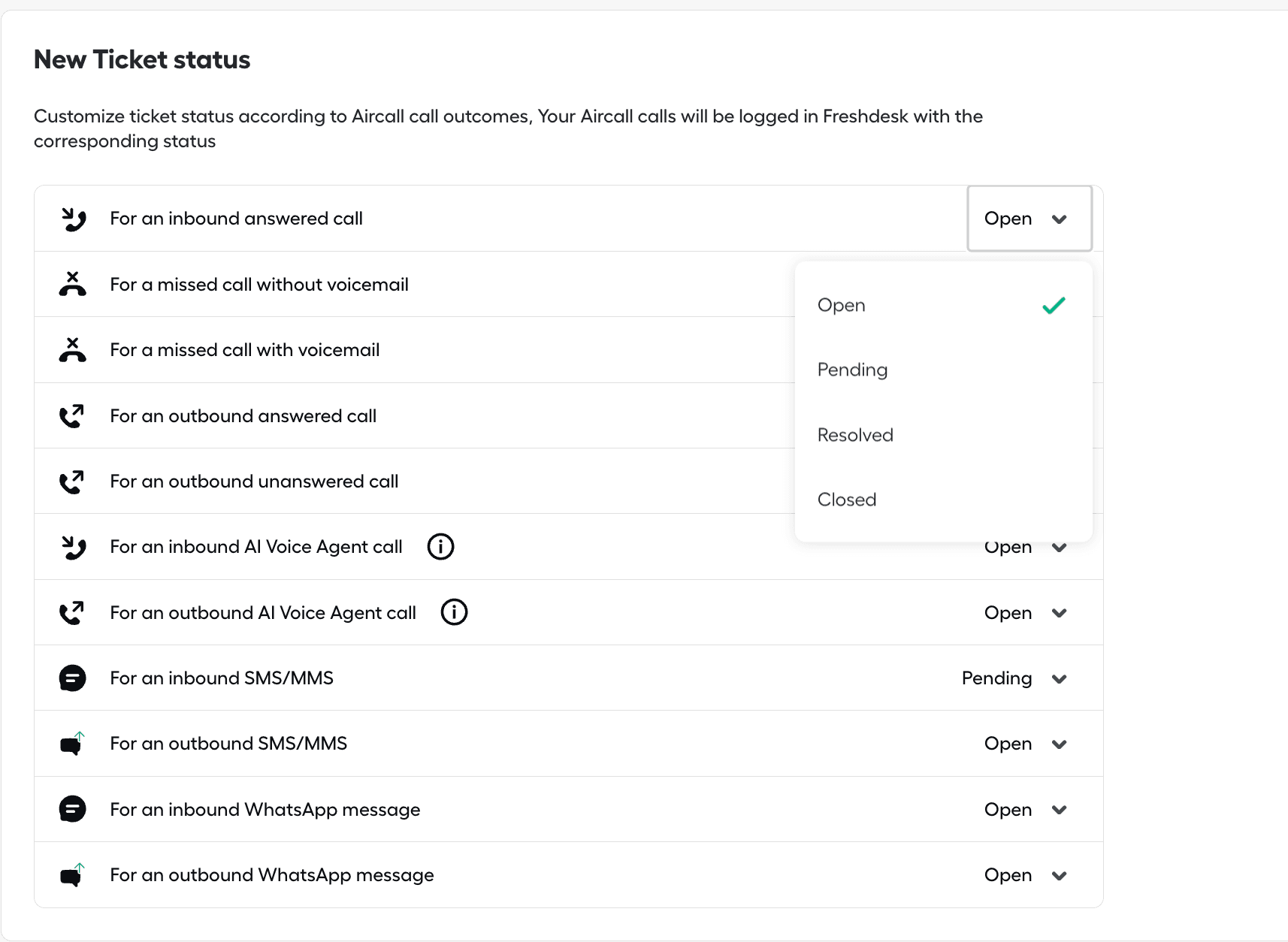Click the missed call with voicemail icon
This screenshot has width=1288, height=942.
click(73, 350)
